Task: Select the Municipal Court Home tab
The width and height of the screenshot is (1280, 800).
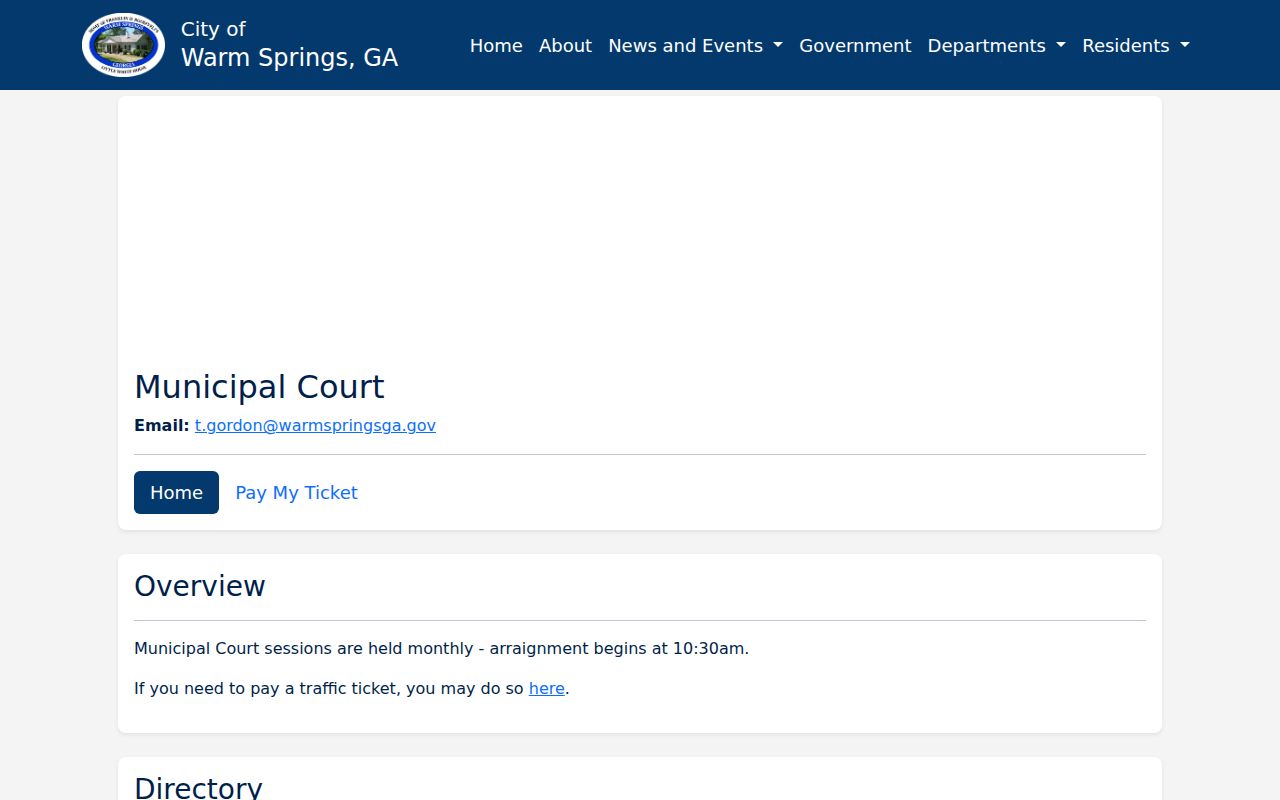Action: 176,492
